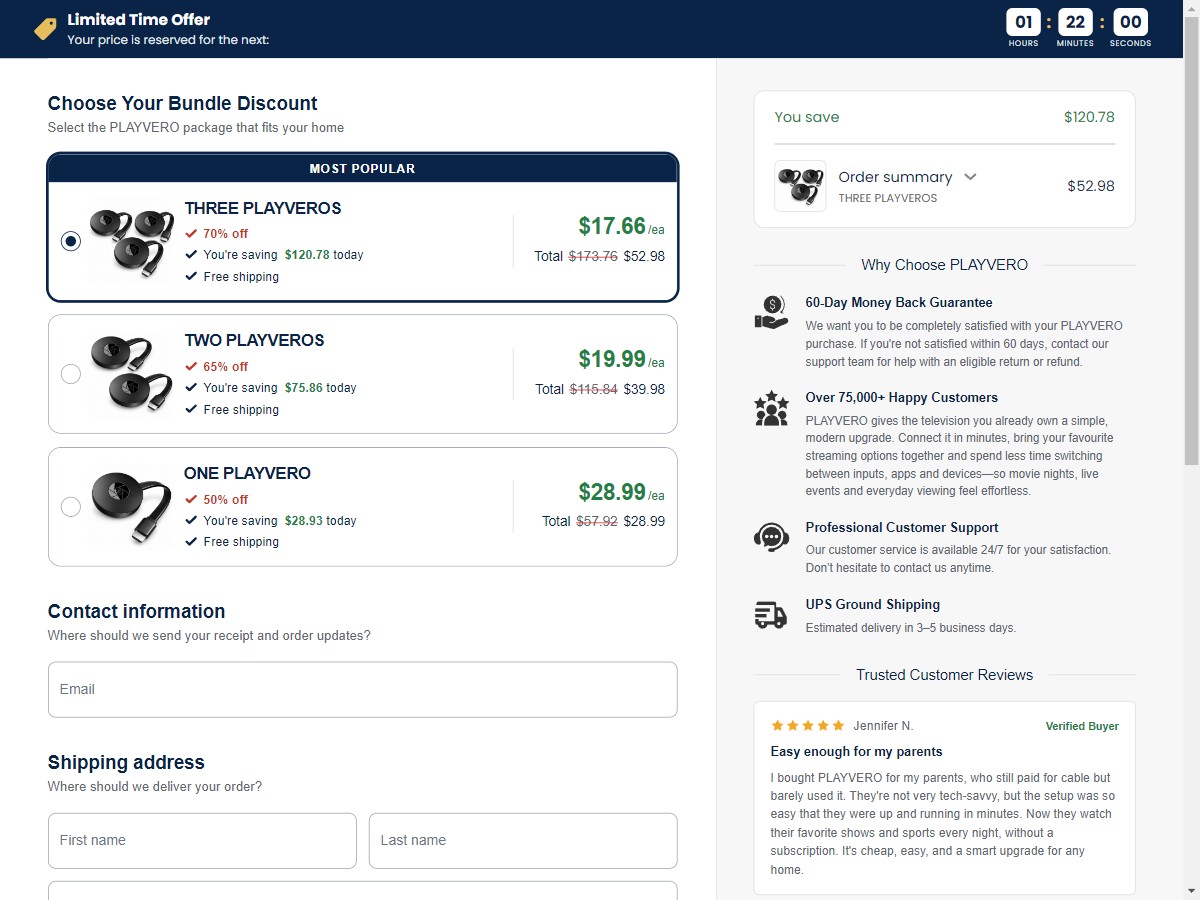Click the TWO PLAYVEROS product image
The width and height of the screenshot is (1200, 900).
(x=130, y=374)
